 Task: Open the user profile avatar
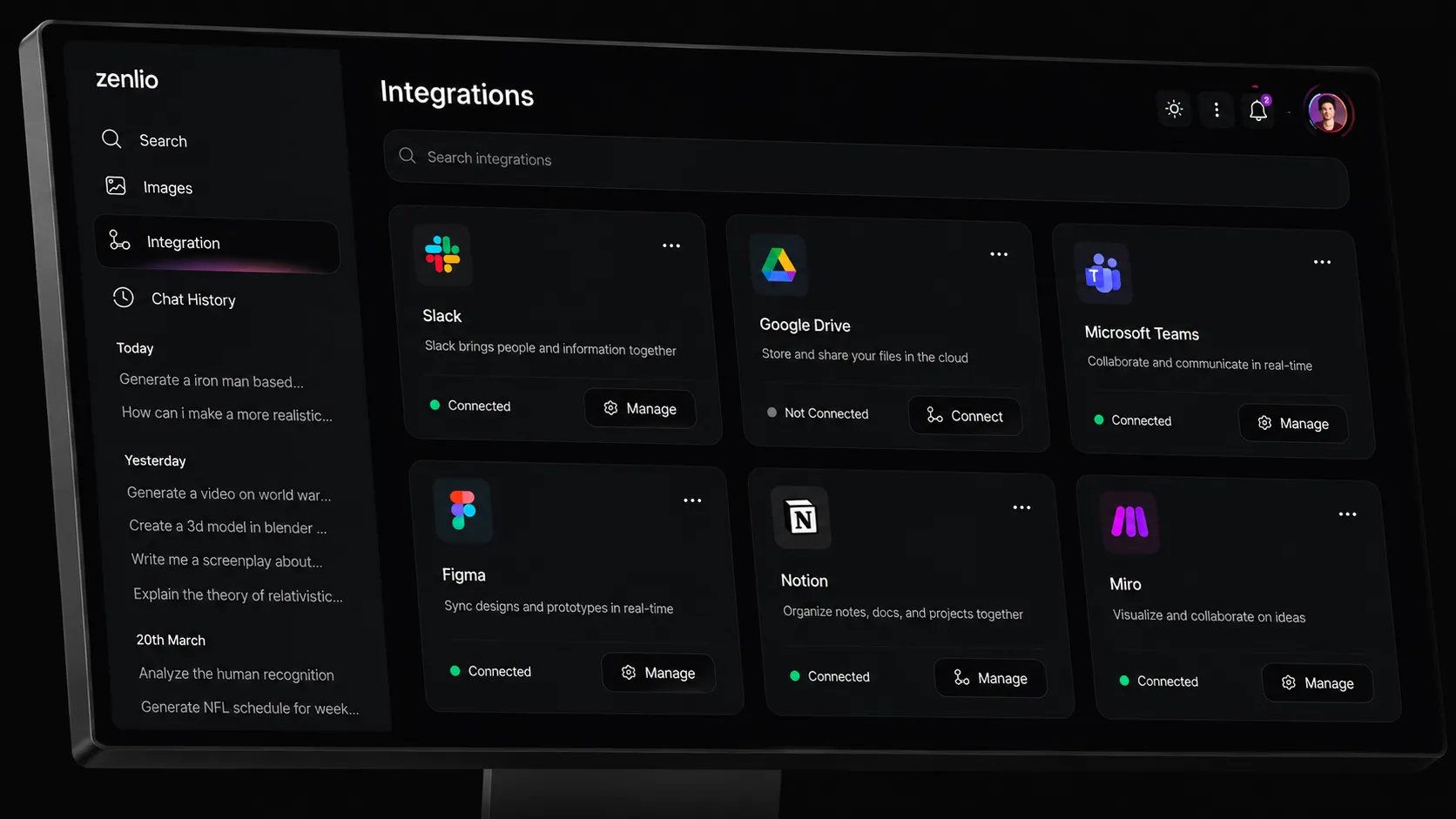1328,112
